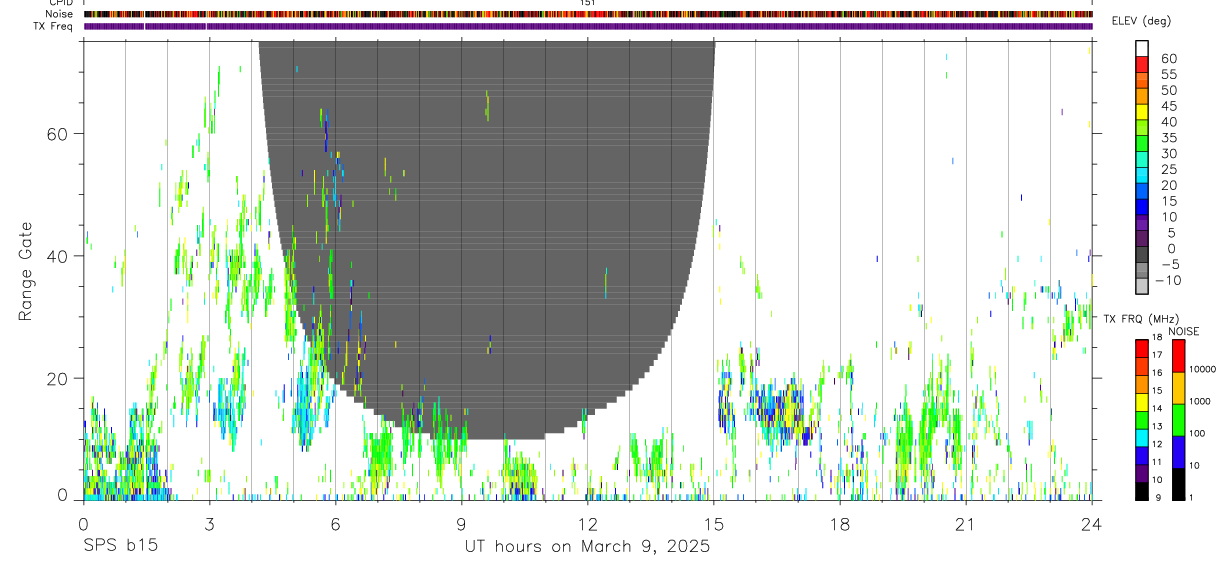Click the multicolored Noise strip at top
Screen dimensions: 1228x567
pyautogui.click(x=588, y=14)
